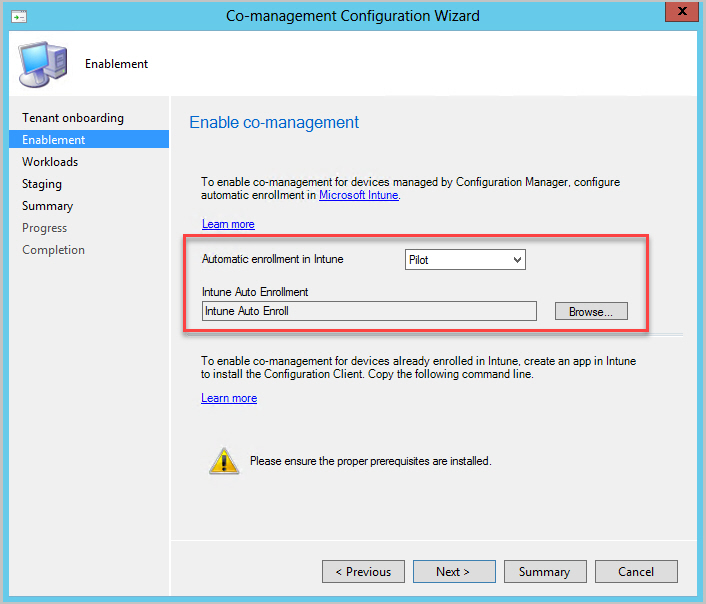Click the yellow warning triangle icon

click(x=224, y=461)
